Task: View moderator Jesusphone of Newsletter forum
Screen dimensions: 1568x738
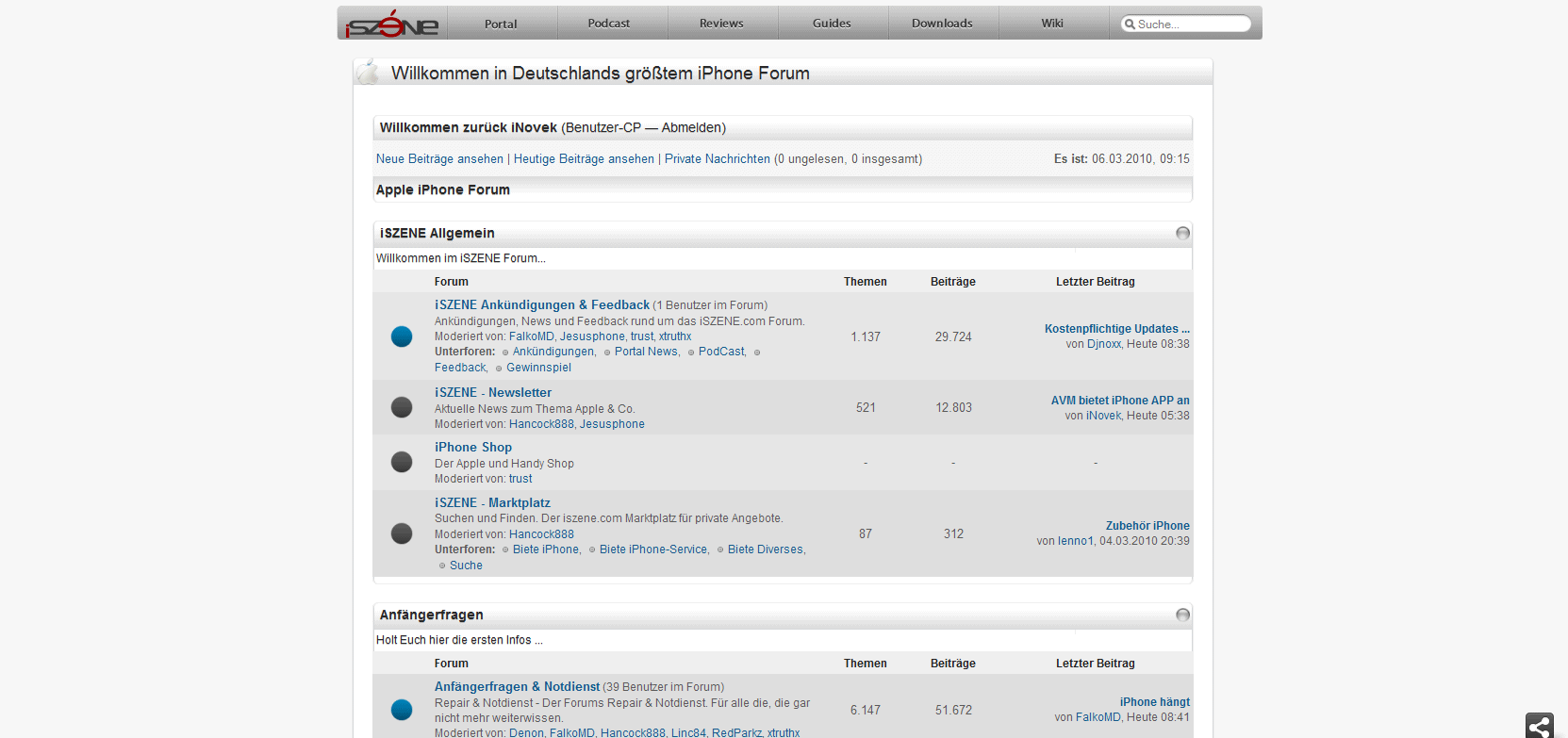Action: coord(612,424)
